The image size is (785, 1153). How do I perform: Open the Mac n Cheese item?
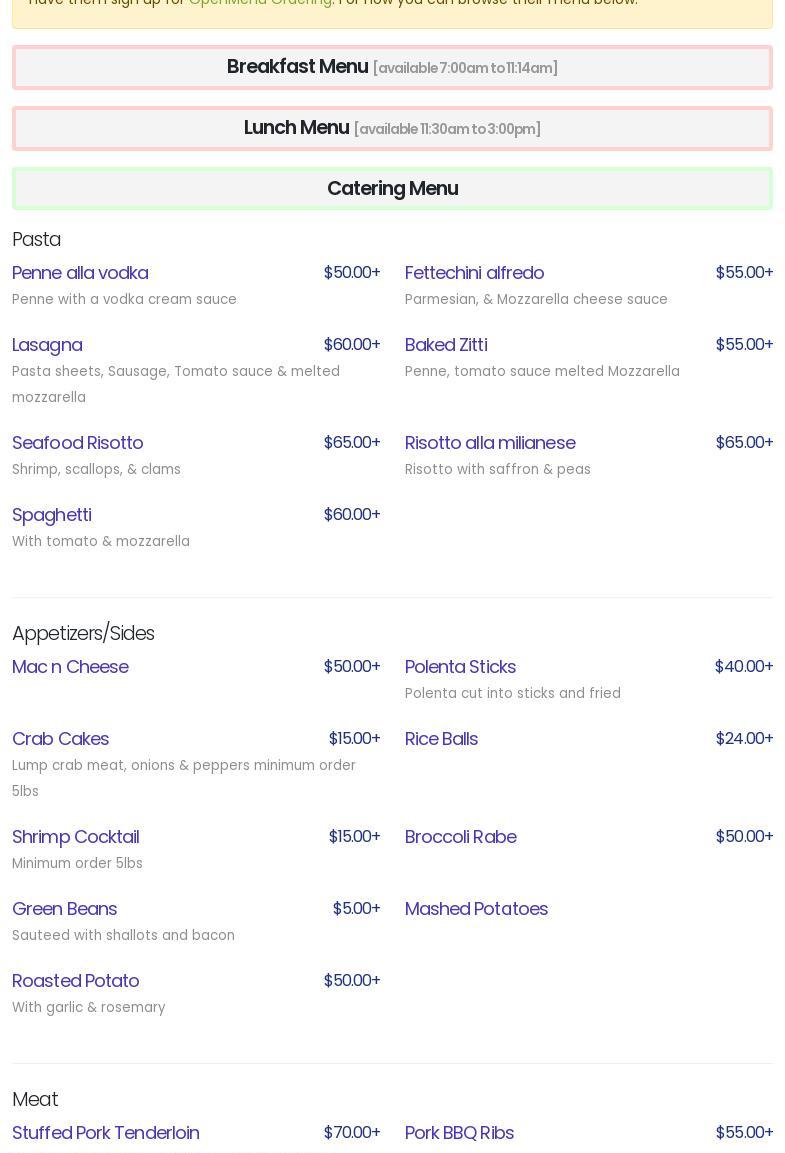click(70, 667)
